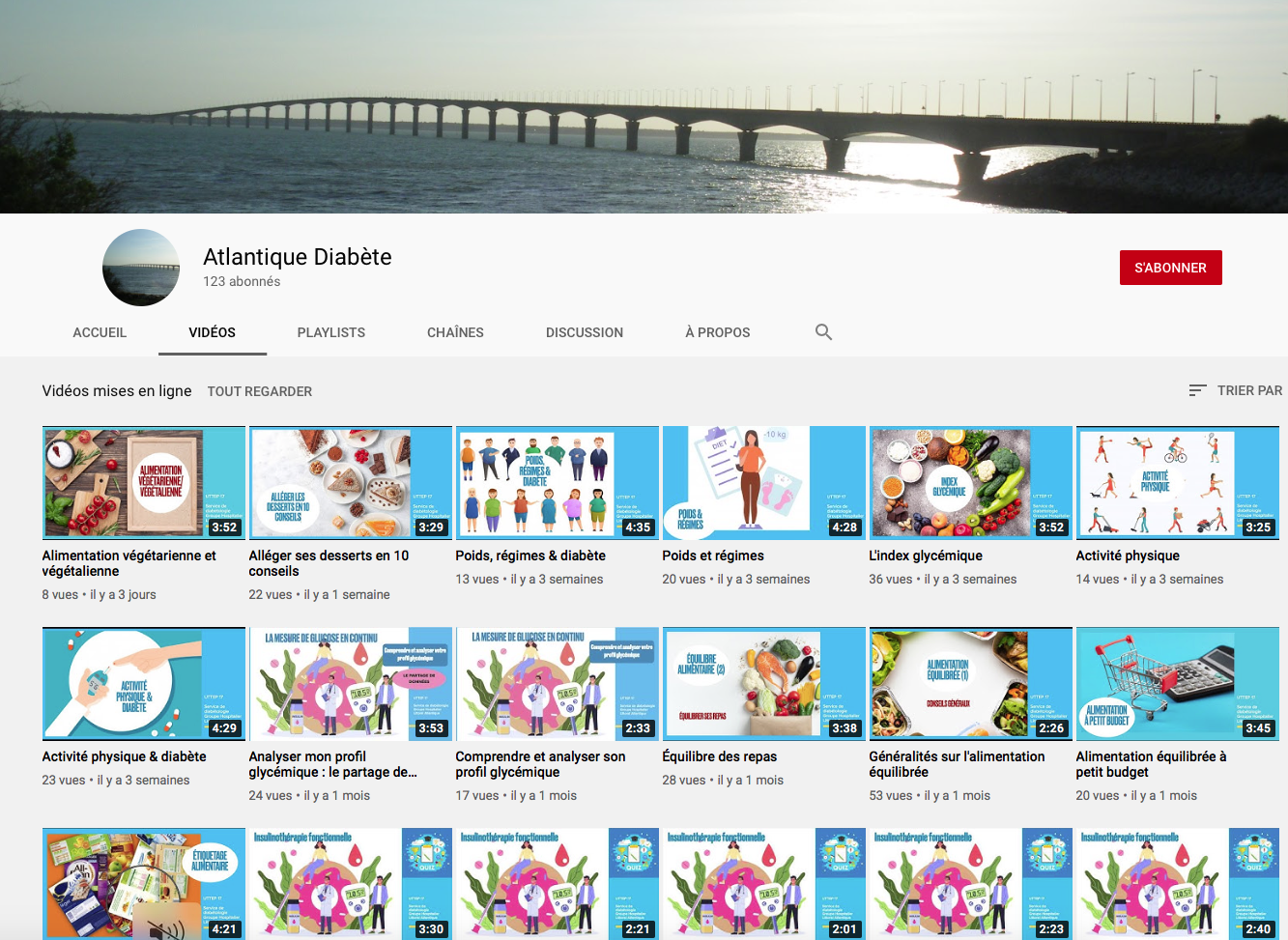Play the L'index glycémique video thumbnail

click(970, 483)
